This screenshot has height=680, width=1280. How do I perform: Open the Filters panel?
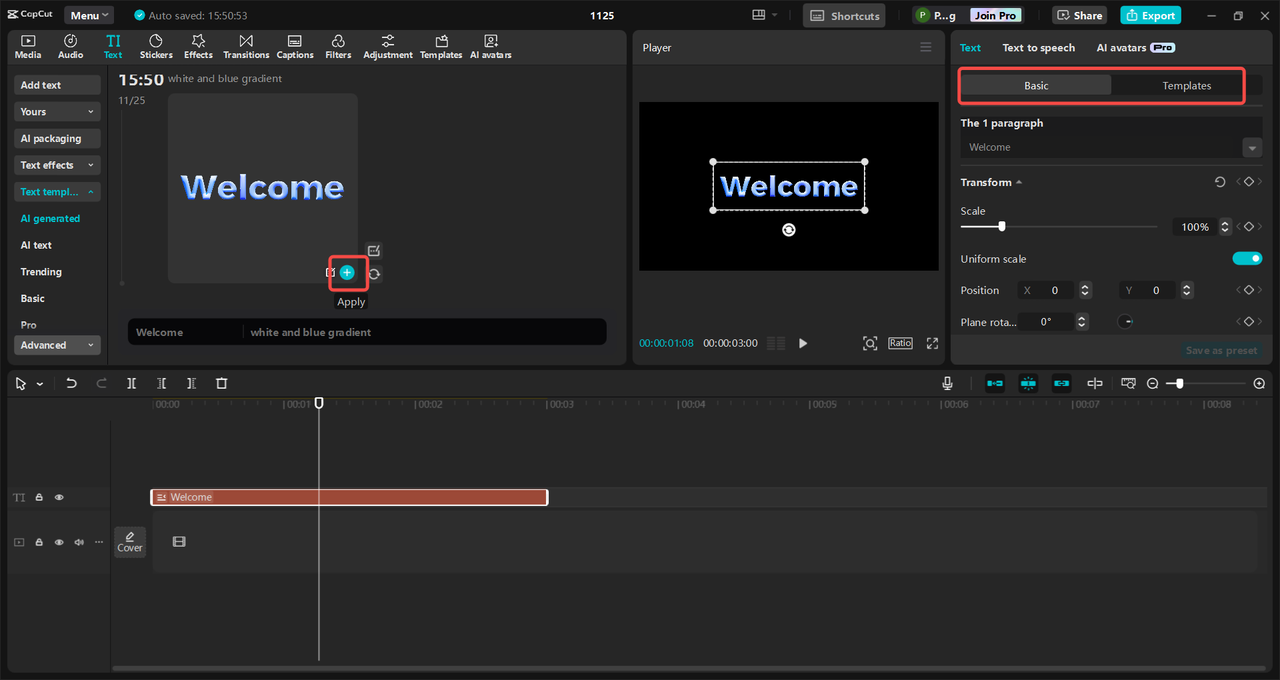coord(338,46)
